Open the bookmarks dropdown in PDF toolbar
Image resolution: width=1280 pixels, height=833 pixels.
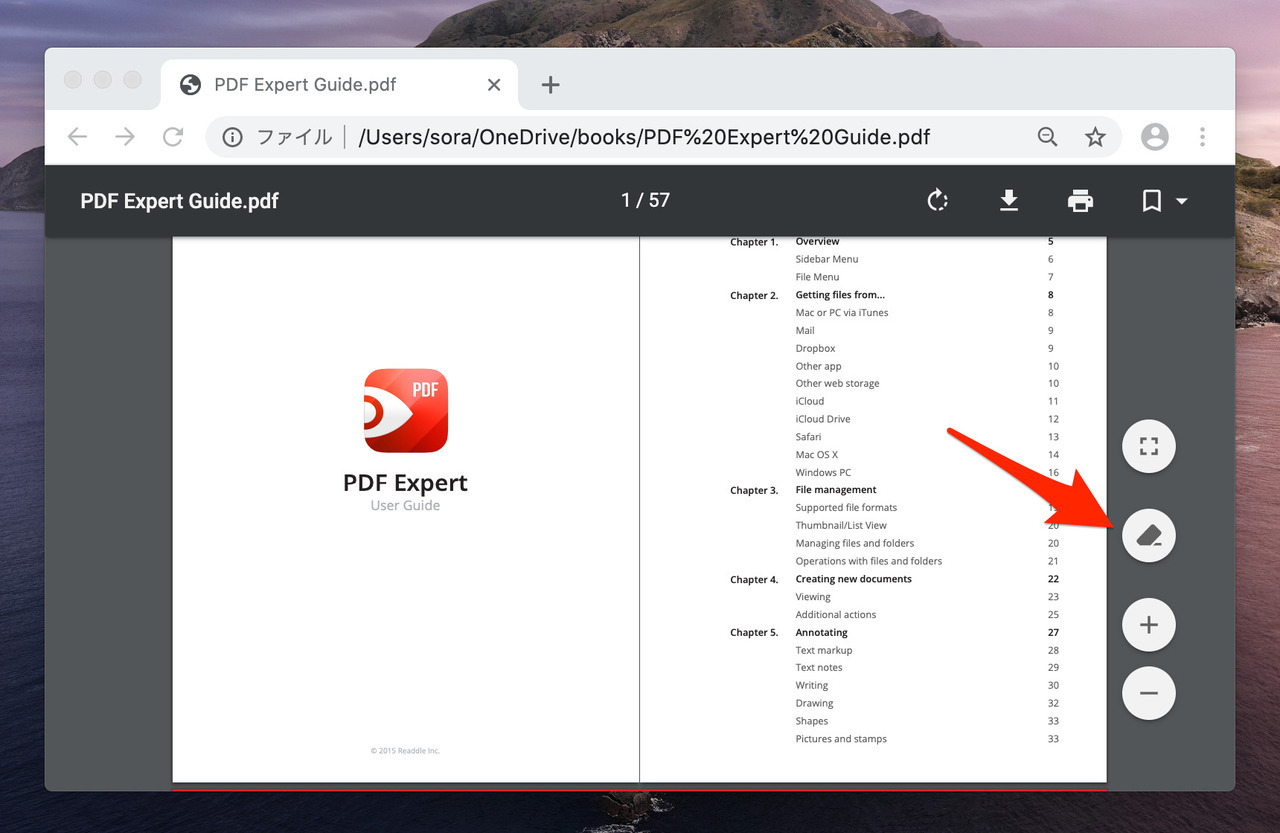pos(1164,201)
